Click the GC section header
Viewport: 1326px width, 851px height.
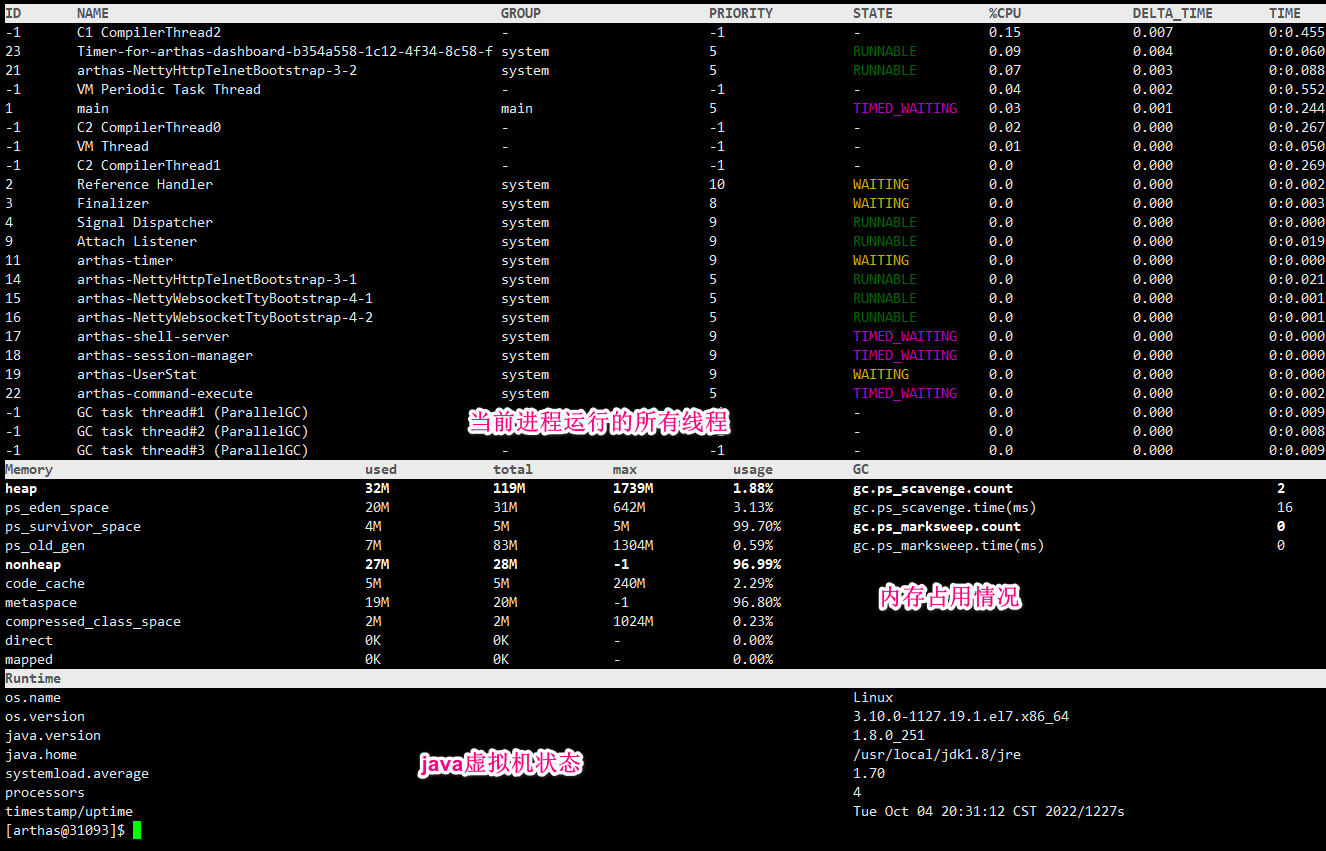coord(861,469)
